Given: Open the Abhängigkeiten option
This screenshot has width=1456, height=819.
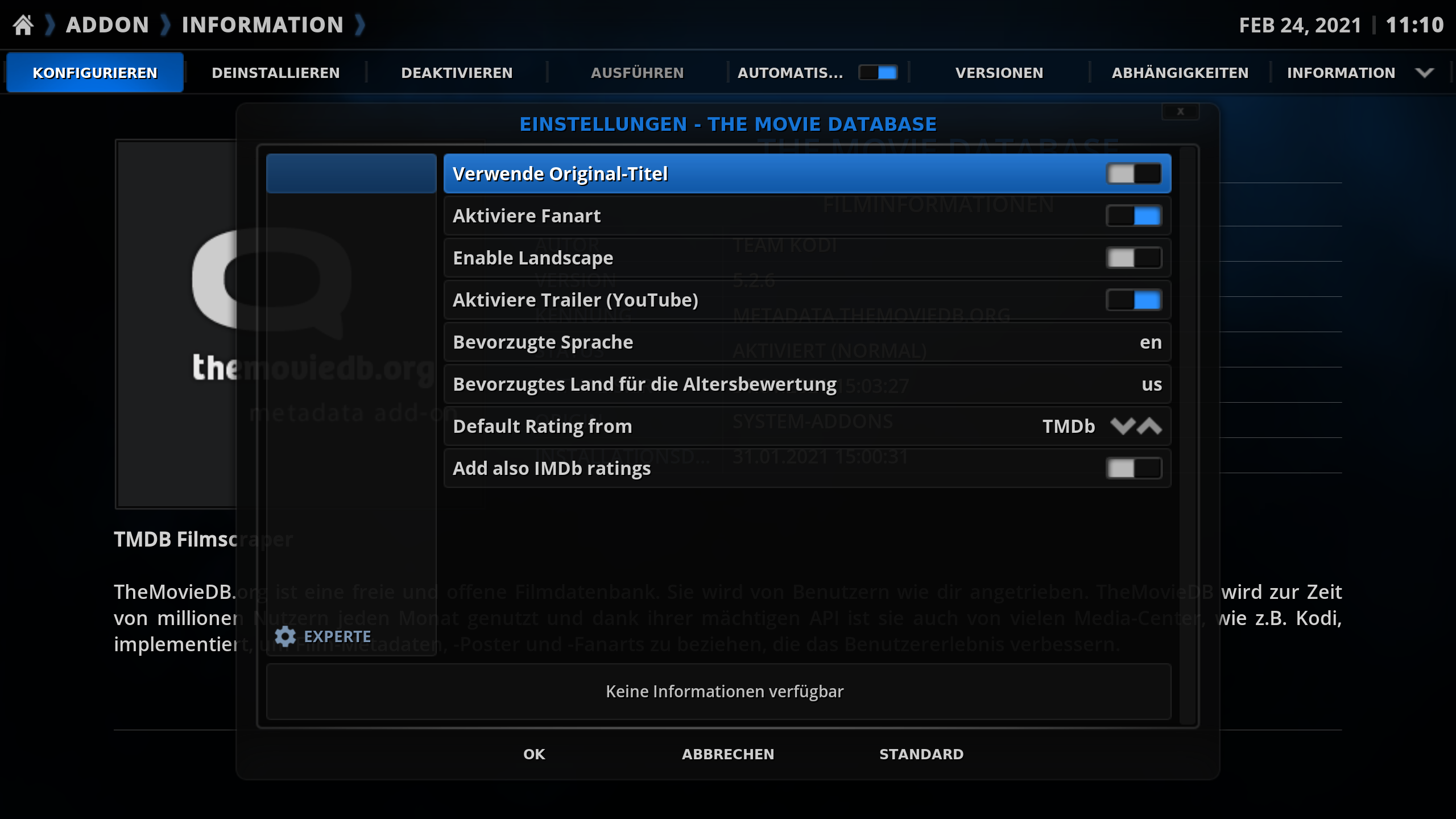Looking at the screenshot, I should (1180, 73).
